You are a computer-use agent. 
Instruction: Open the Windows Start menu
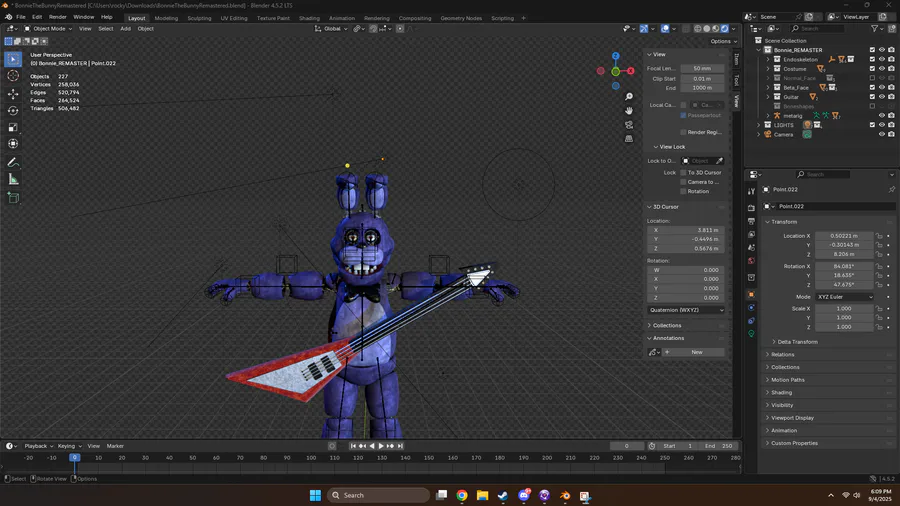(x=315, y=495)
